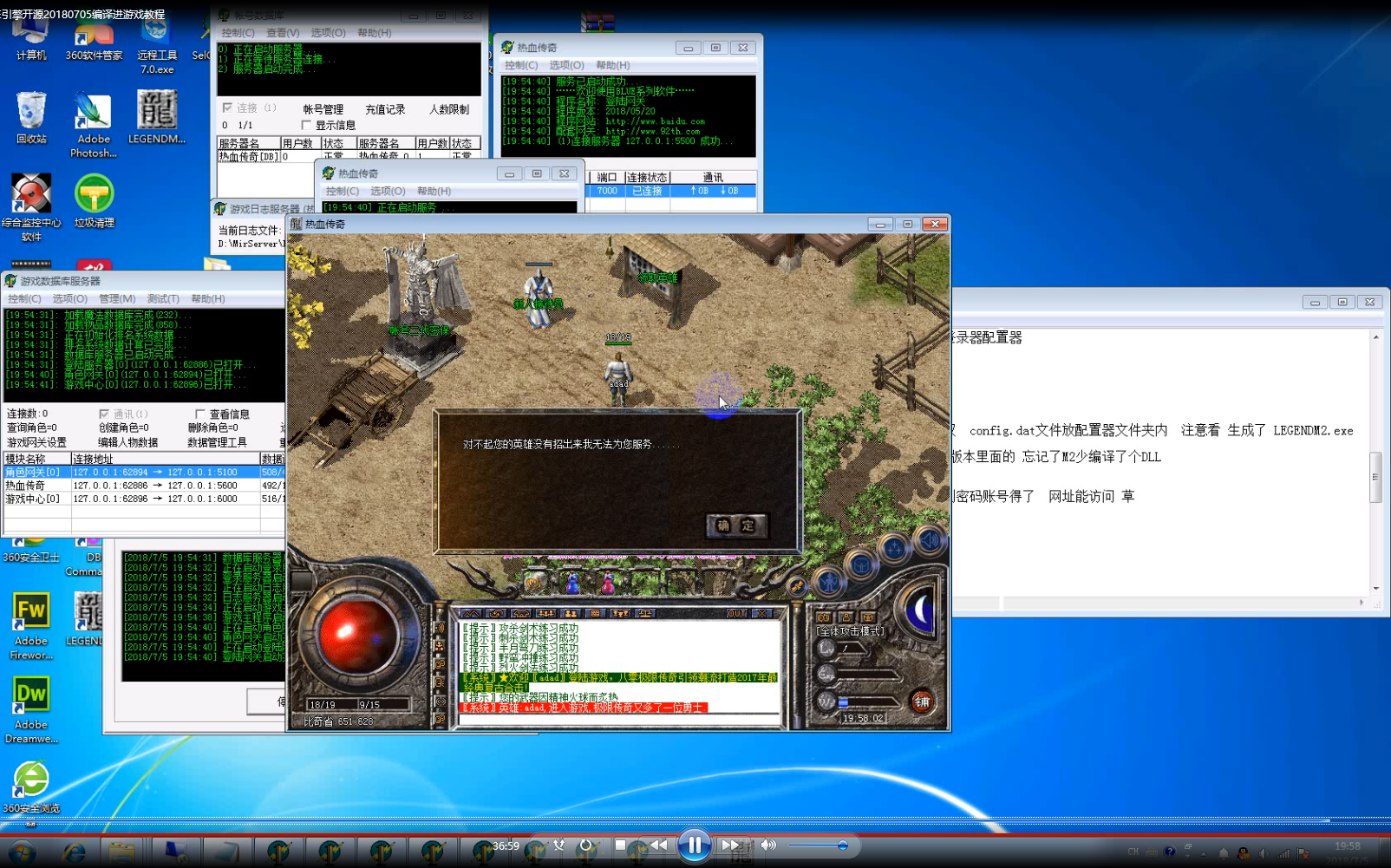Pause the video with center playback button
Screen dimensions: 1391x868
pos(695,845)
